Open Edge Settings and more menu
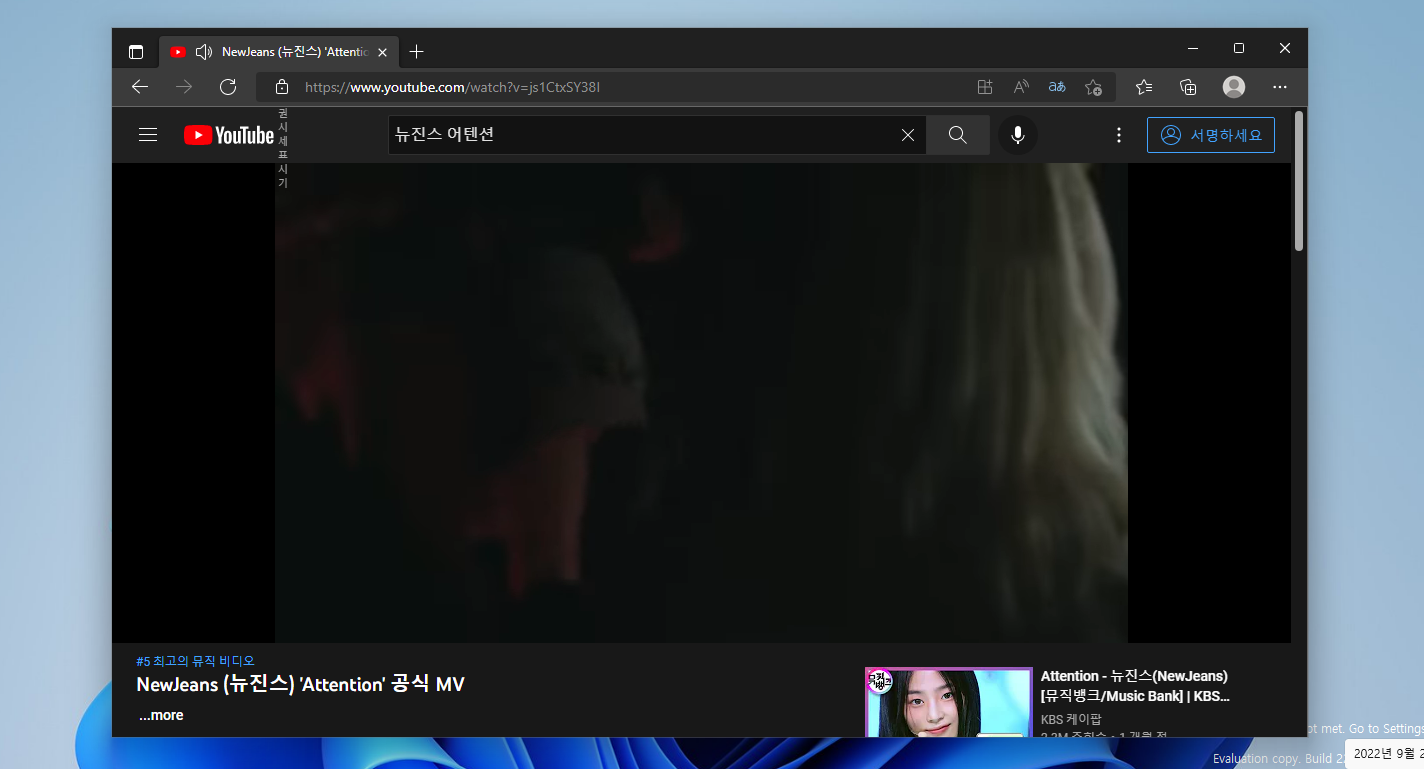 click(x=1280, y=87)
